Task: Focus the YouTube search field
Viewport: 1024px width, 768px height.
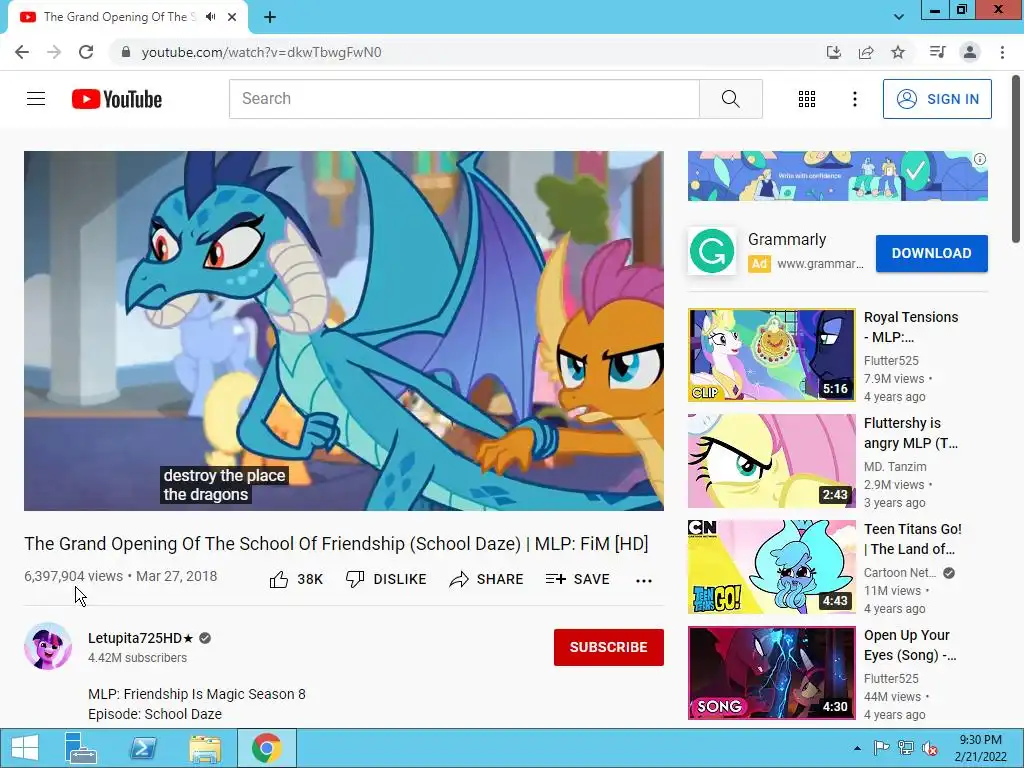Action: (464, 99)
